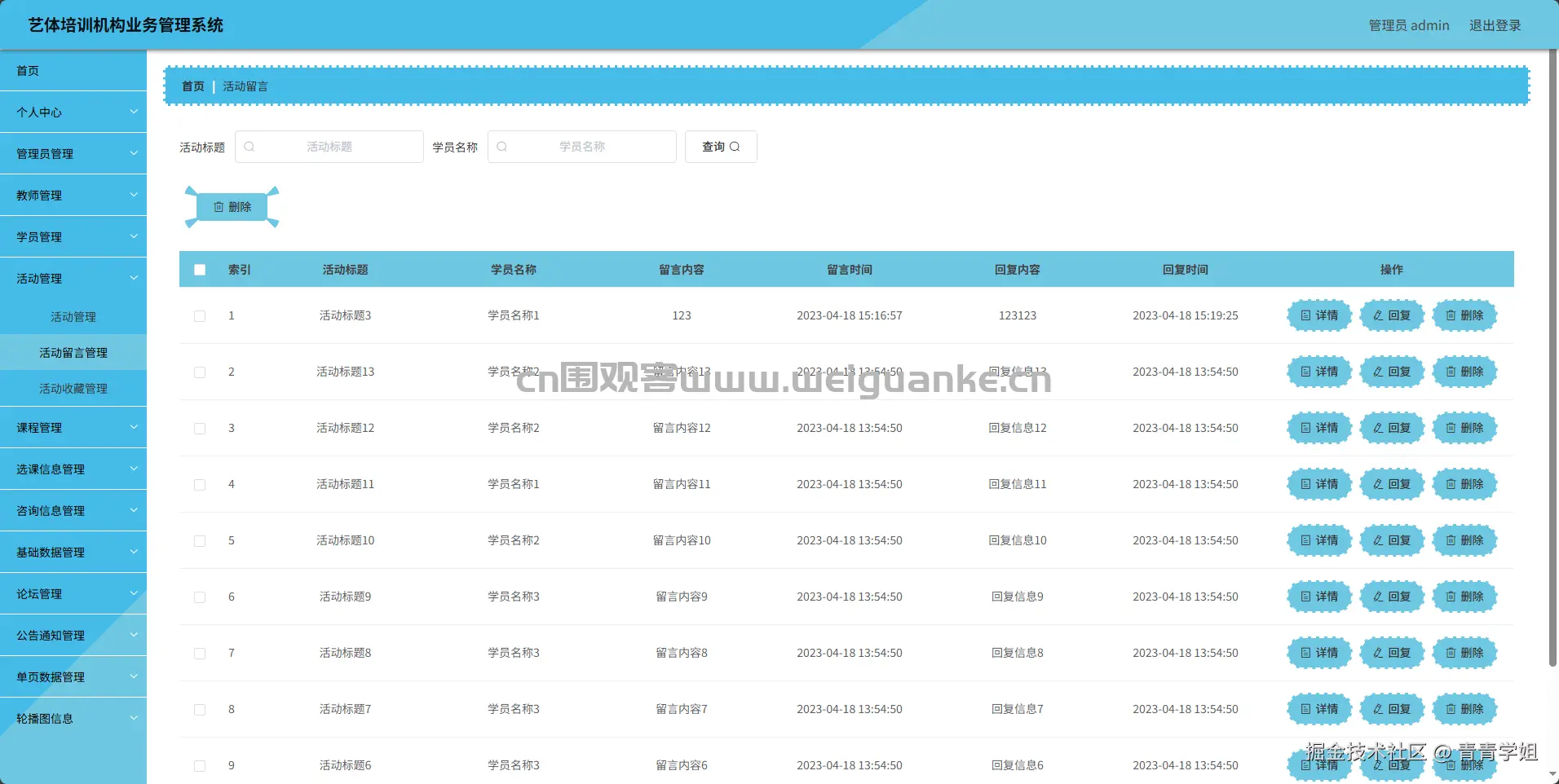Delete the 活动标题13 row
The width and height of the screenshot is (1559, 784).
click(1464, 372)
